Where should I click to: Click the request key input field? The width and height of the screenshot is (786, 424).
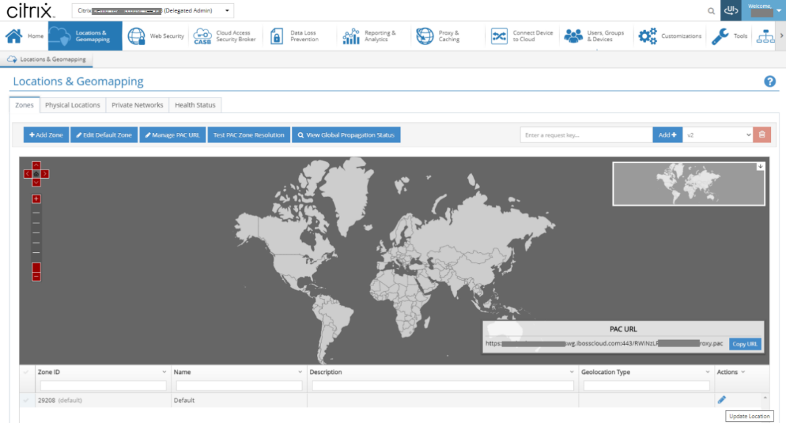point(586,135)
